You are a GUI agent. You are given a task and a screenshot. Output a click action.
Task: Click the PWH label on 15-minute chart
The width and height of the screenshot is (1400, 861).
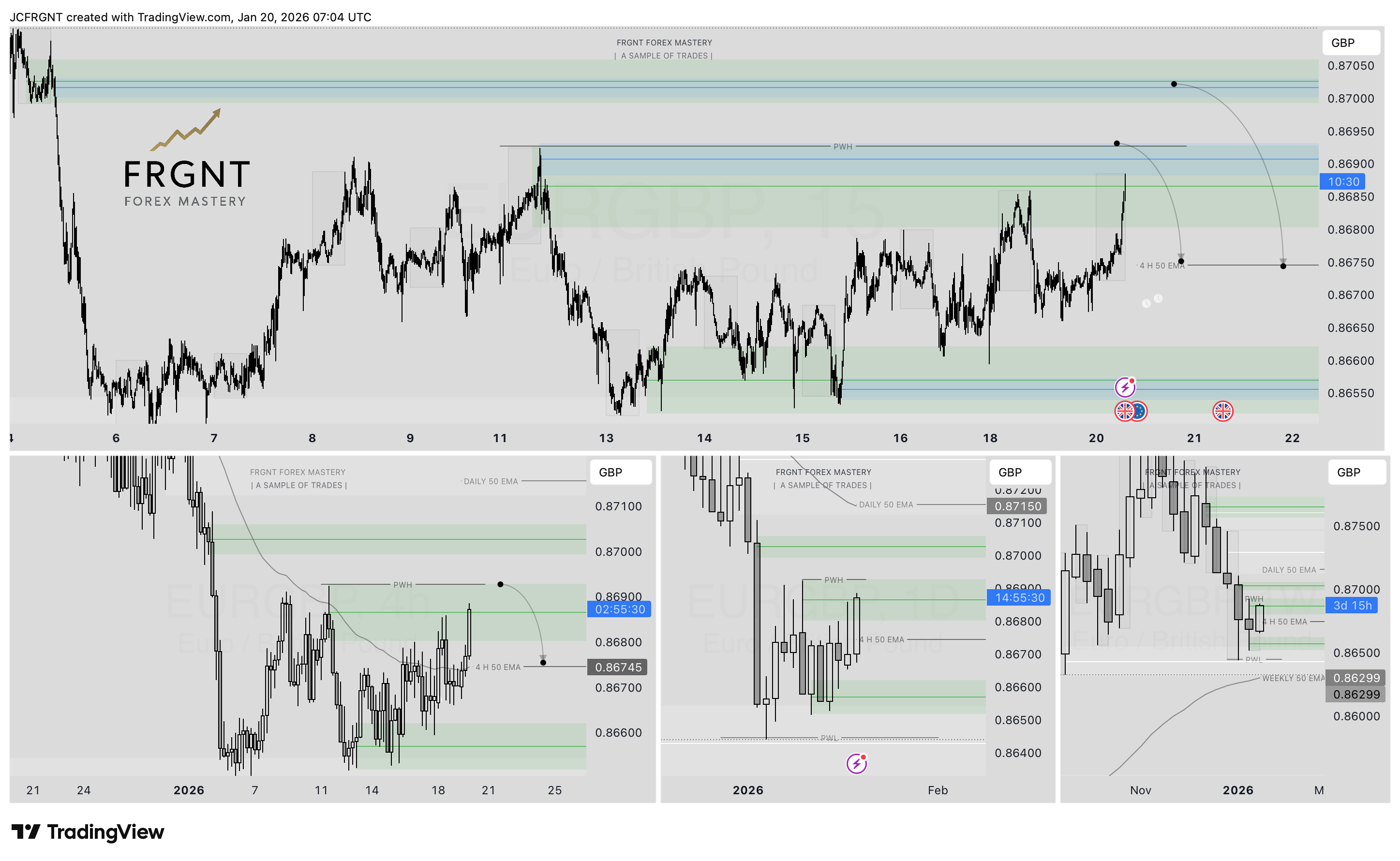pyautogui.click(x=843, y=147)
